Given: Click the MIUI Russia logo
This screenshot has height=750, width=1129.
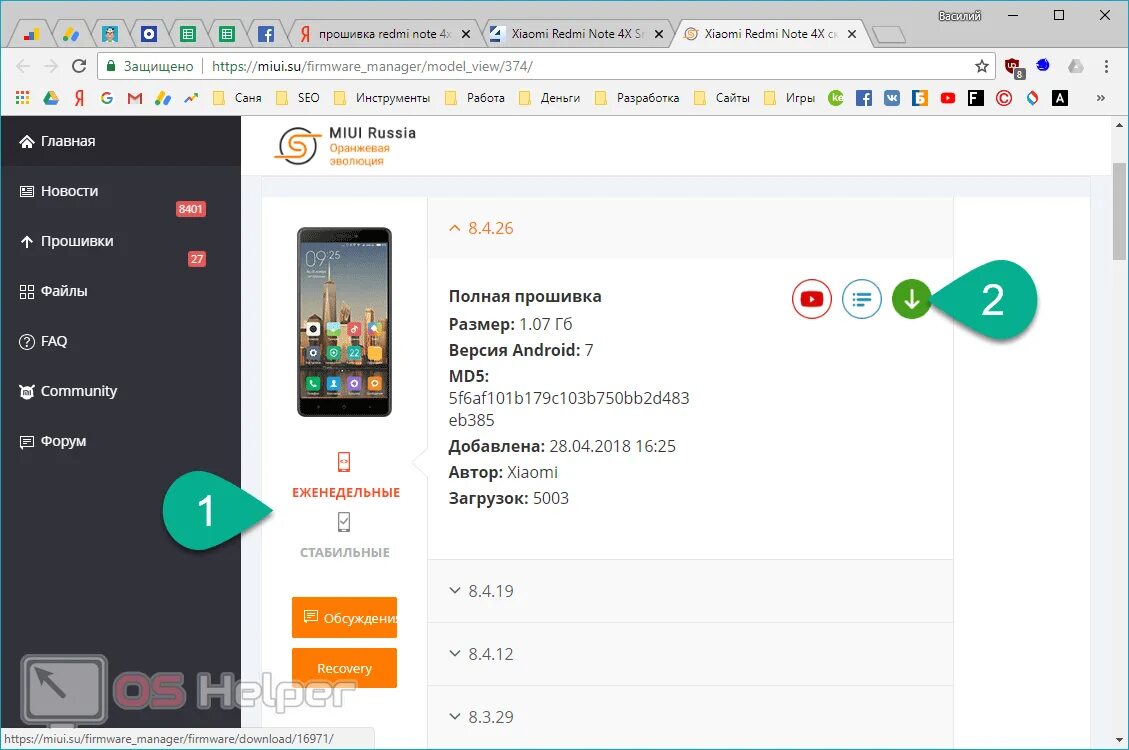Looking at the screenshot, I should click(345, 145).
